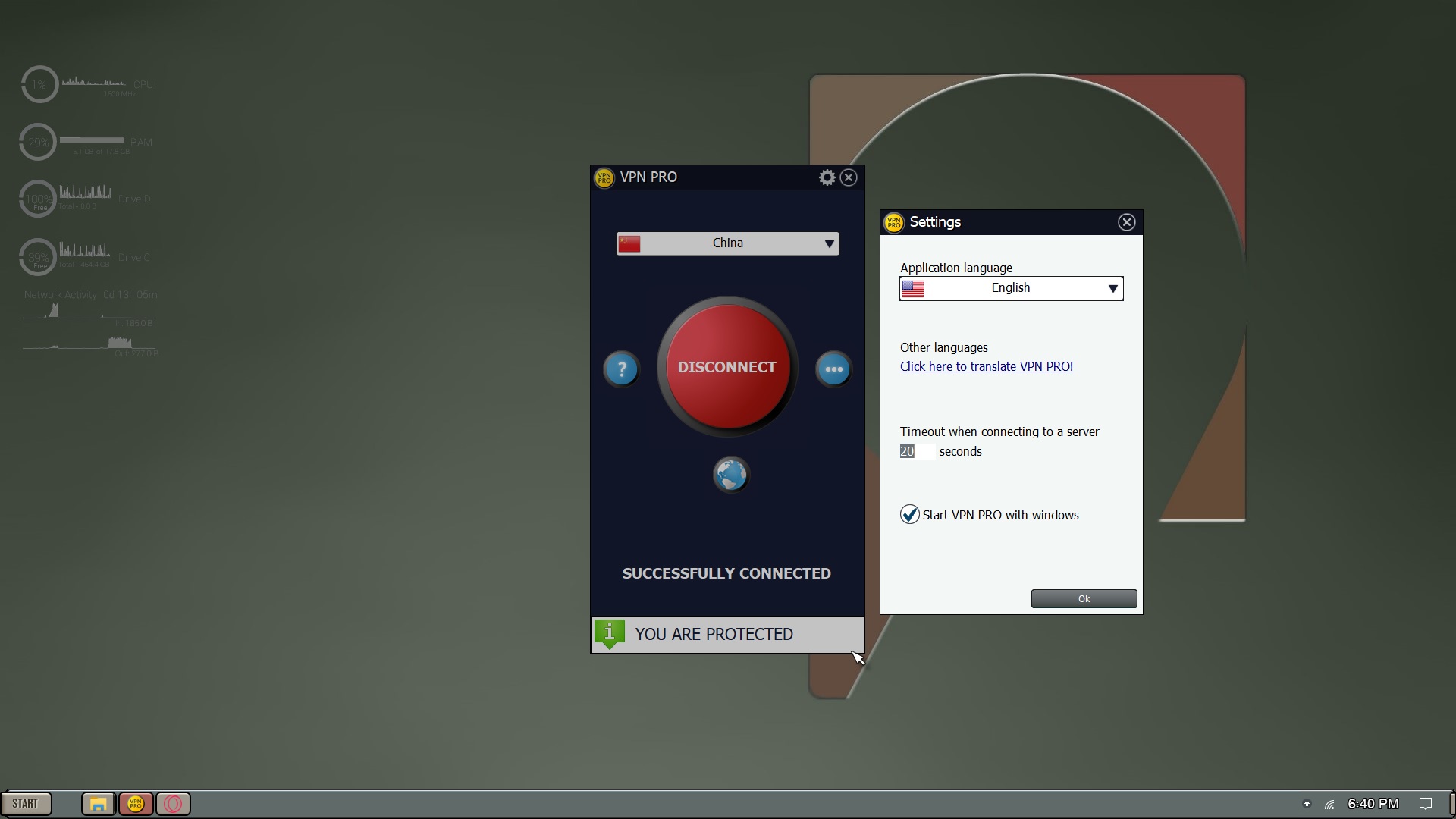
Task: Open VPN PRO settings gear icon
Action: 827,177
